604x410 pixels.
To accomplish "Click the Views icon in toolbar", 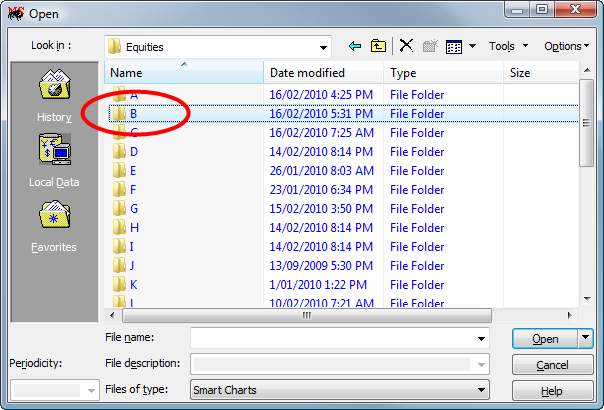I will coord(454,46).
